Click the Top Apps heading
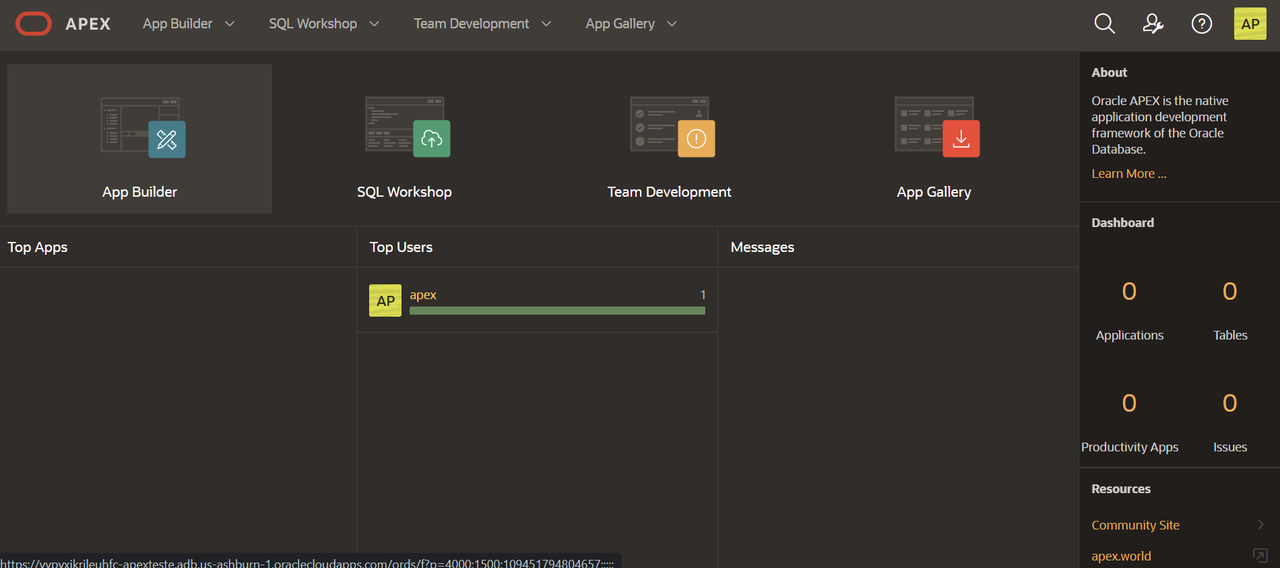The width and height of the screenshot is (1280, 568). pos(38,247)
